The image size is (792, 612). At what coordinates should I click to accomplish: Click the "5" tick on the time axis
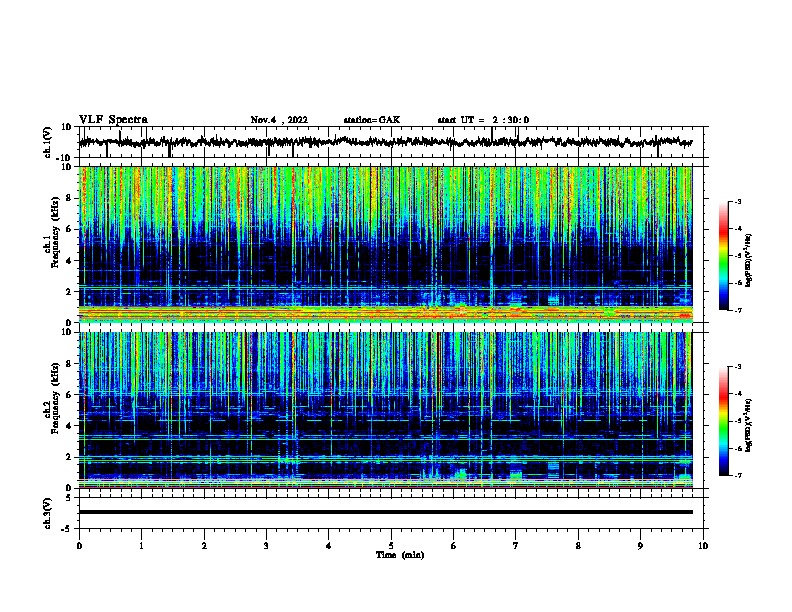(x=391, y=546)
